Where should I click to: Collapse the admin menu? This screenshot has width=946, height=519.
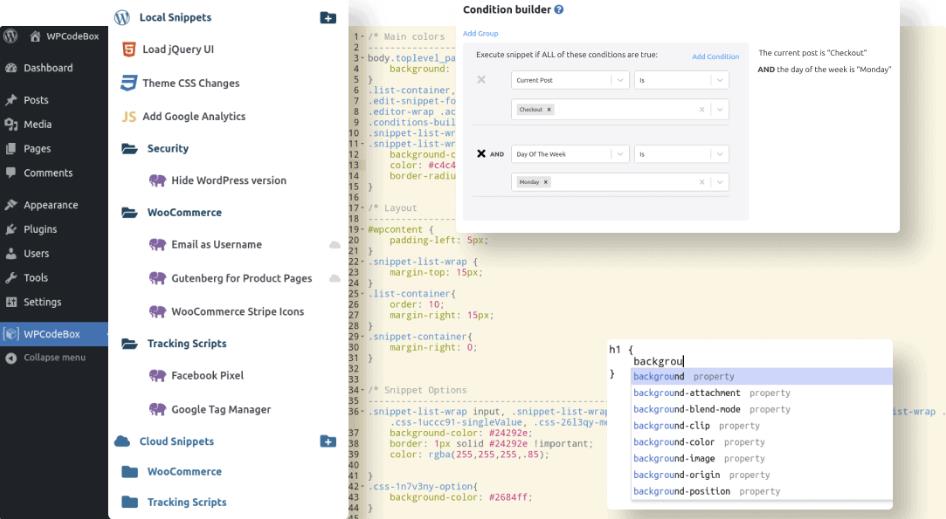pyautogui.click(x=54, y=357)
